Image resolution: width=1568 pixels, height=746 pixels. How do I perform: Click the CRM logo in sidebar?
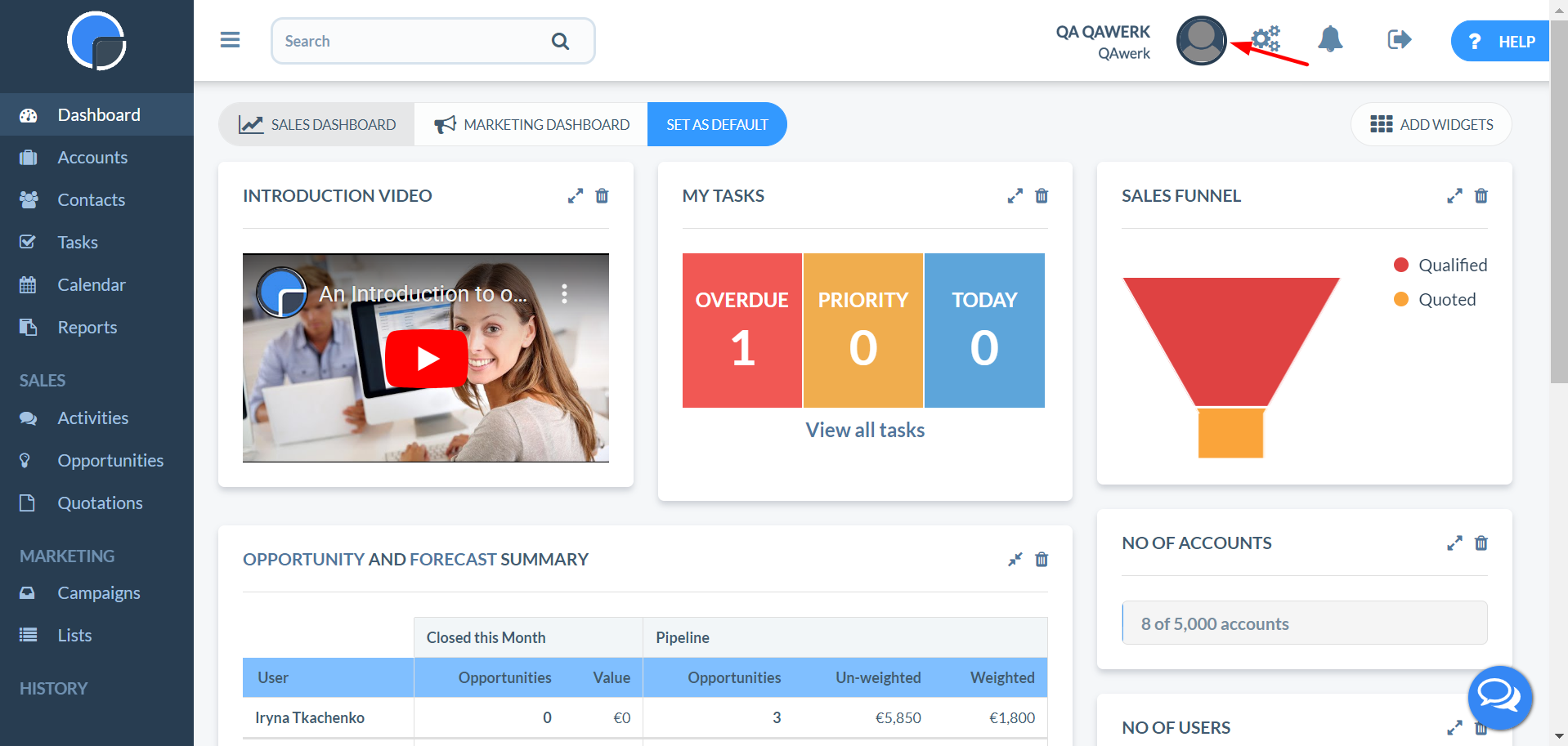[96, 41]
